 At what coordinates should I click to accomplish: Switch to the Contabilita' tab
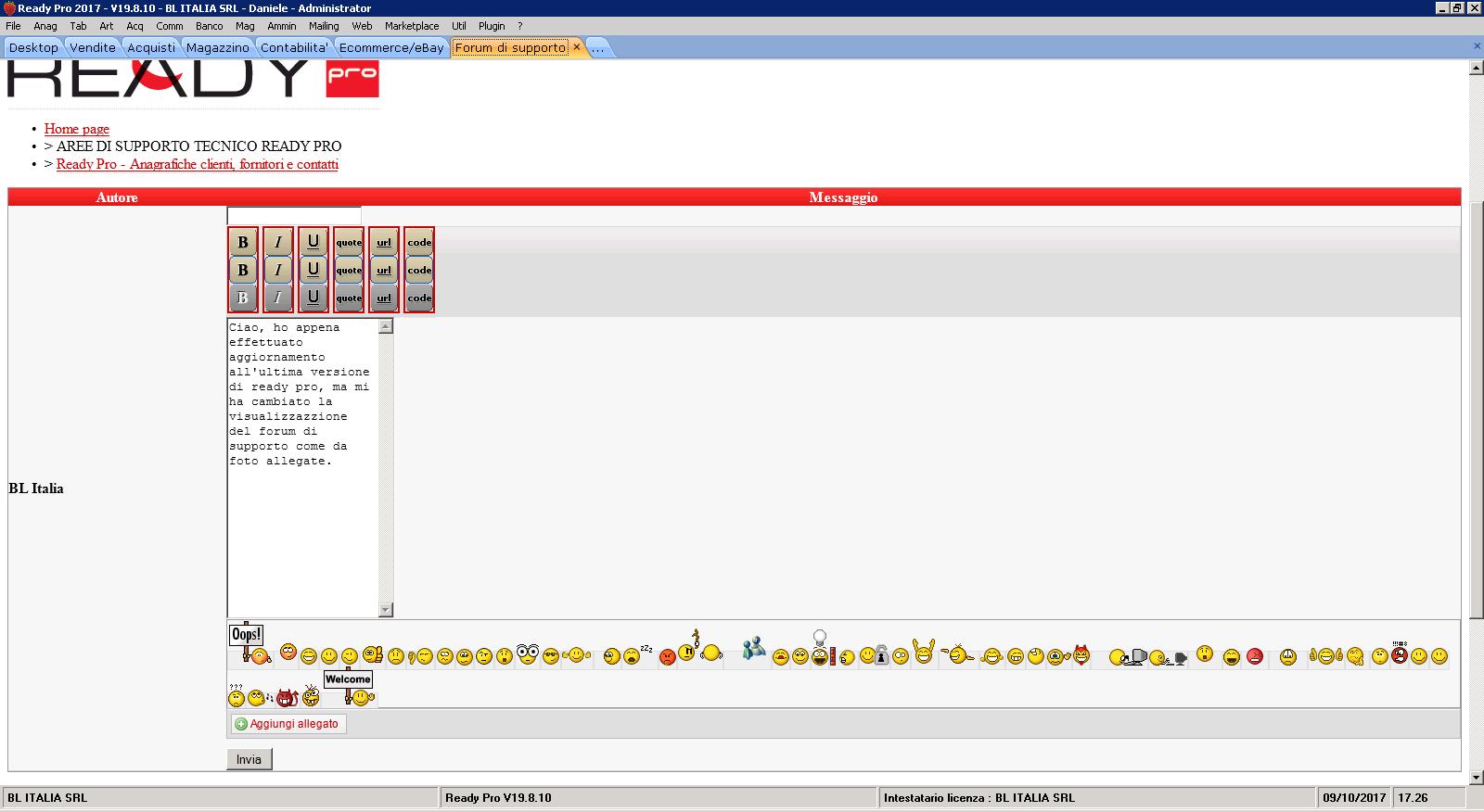point(295,47)
